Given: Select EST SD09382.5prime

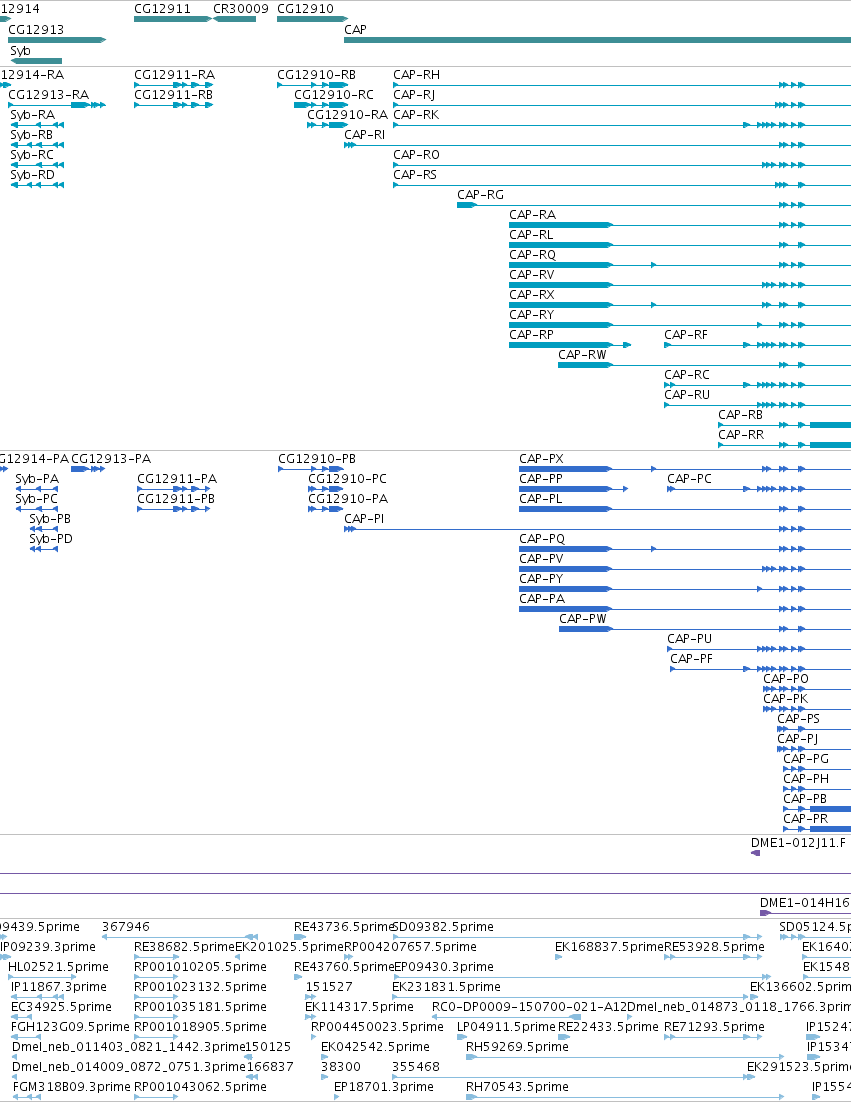Looking at the screenshot, I should 576,937.
